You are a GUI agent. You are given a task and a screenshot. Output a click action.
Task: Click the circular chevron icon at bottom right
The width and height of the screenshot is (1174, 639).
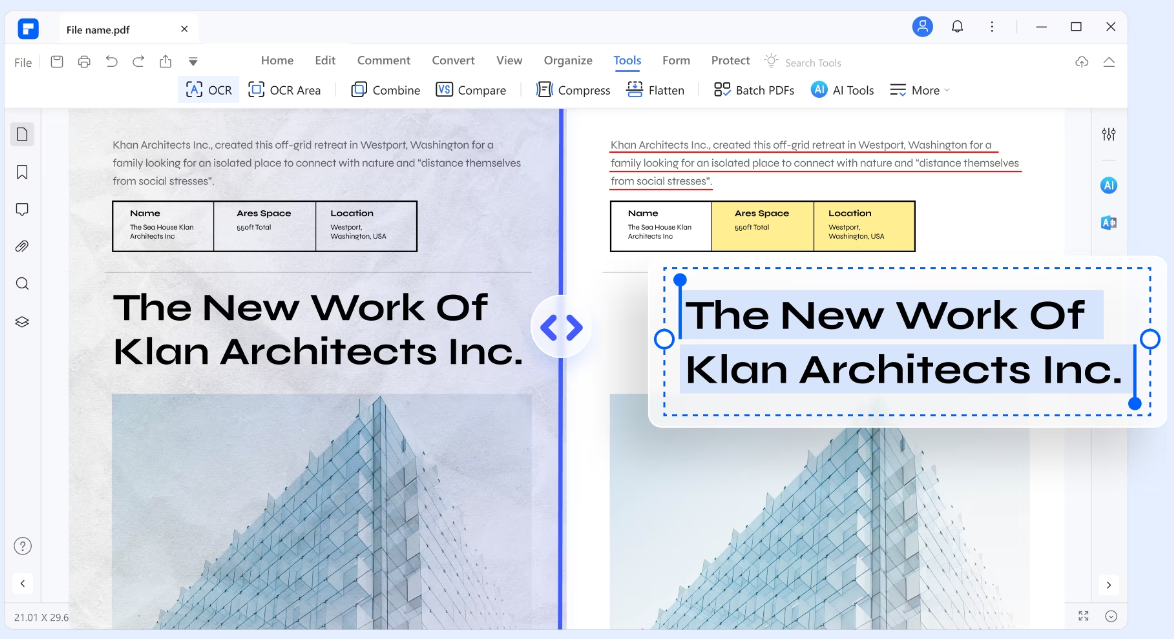click(x=1111, y=616)
